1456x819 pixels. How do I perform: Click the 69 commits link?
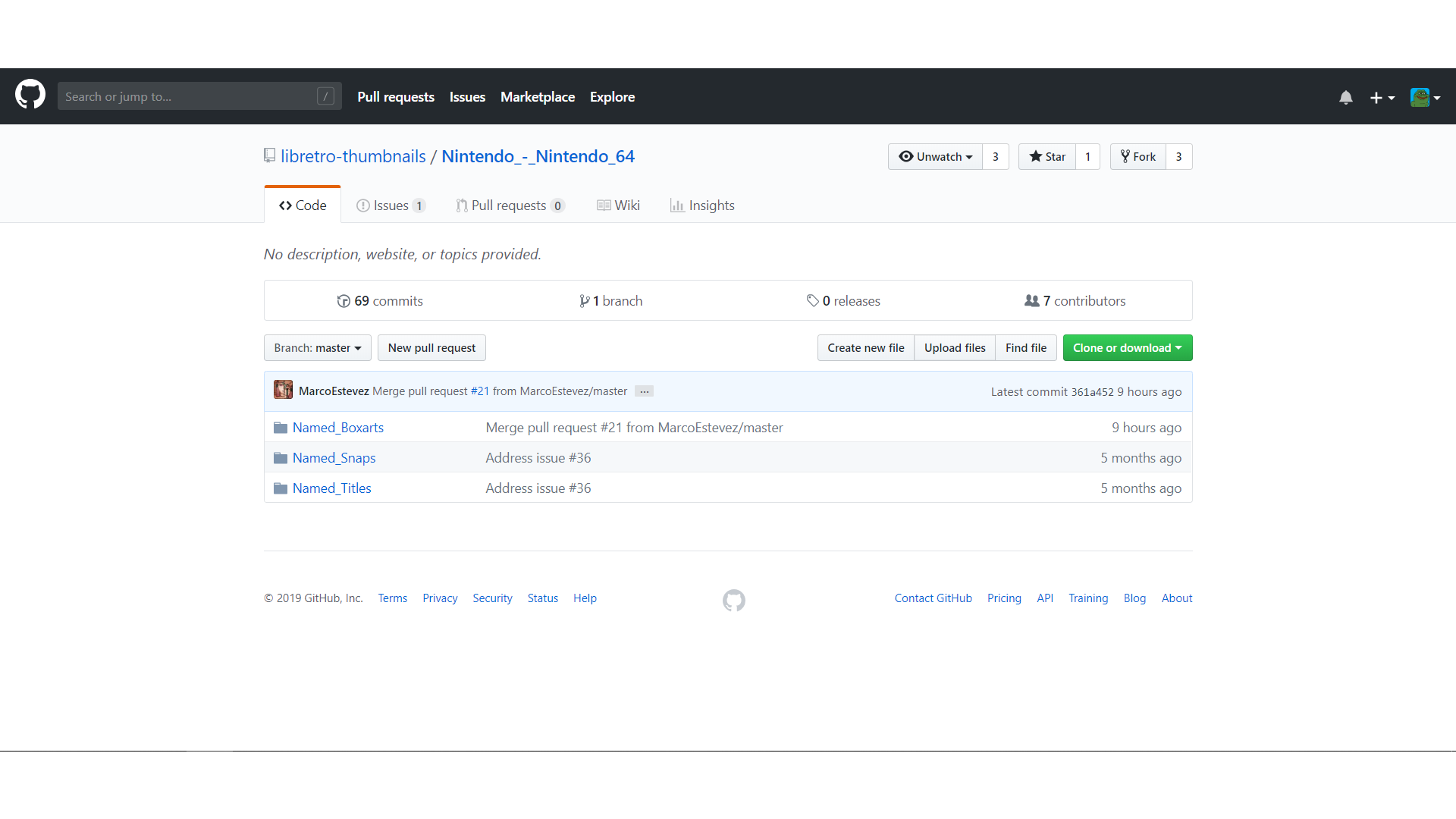(380, 301)
